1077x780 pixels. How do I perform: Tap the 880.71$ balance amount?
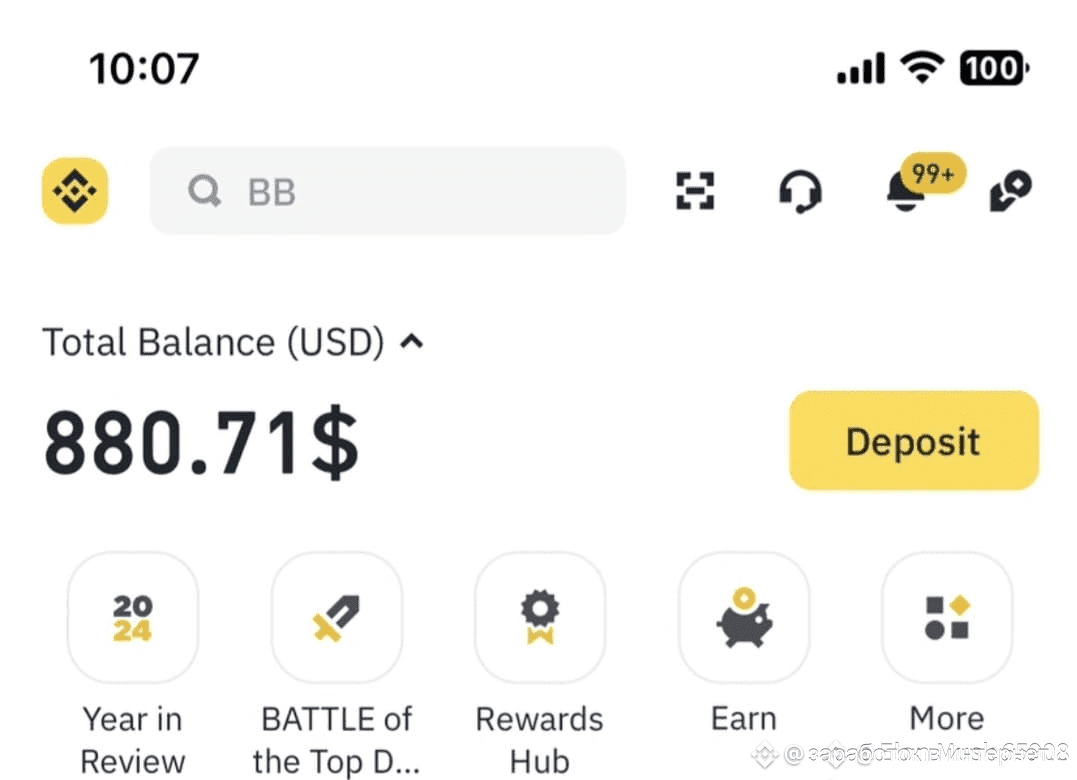pos(201,443)
